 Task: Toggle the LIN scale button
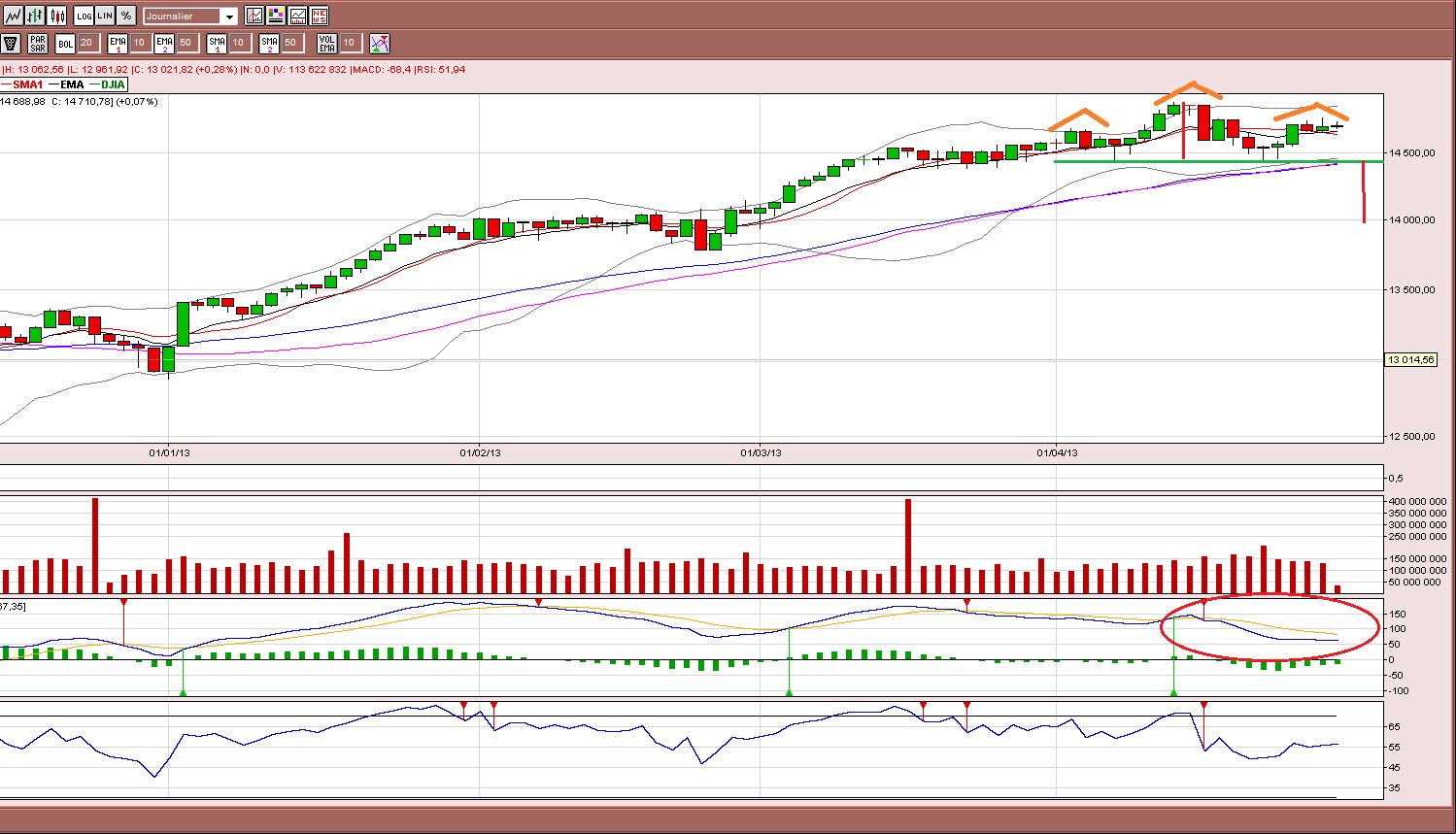point(105,16)
